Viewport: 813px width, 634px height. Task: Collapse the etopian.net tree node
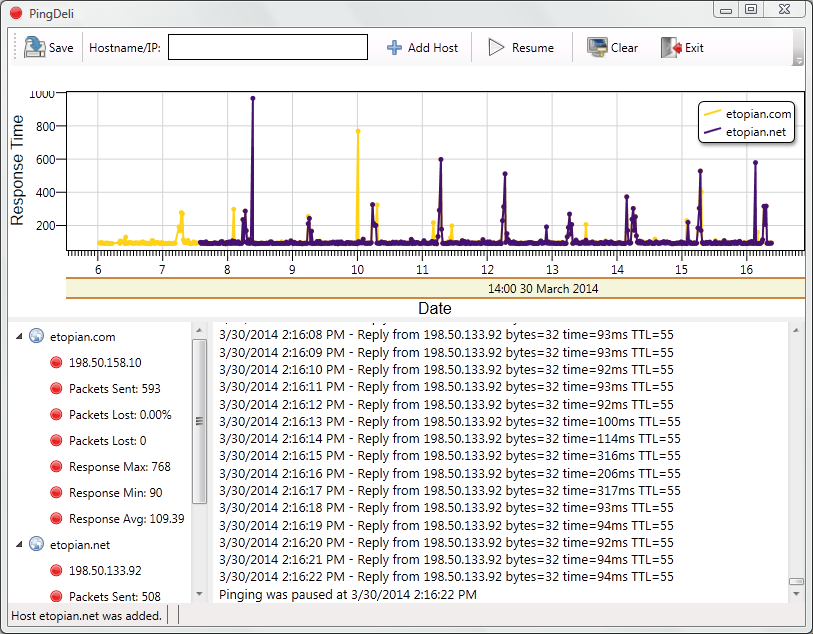[x=19, y=544]
